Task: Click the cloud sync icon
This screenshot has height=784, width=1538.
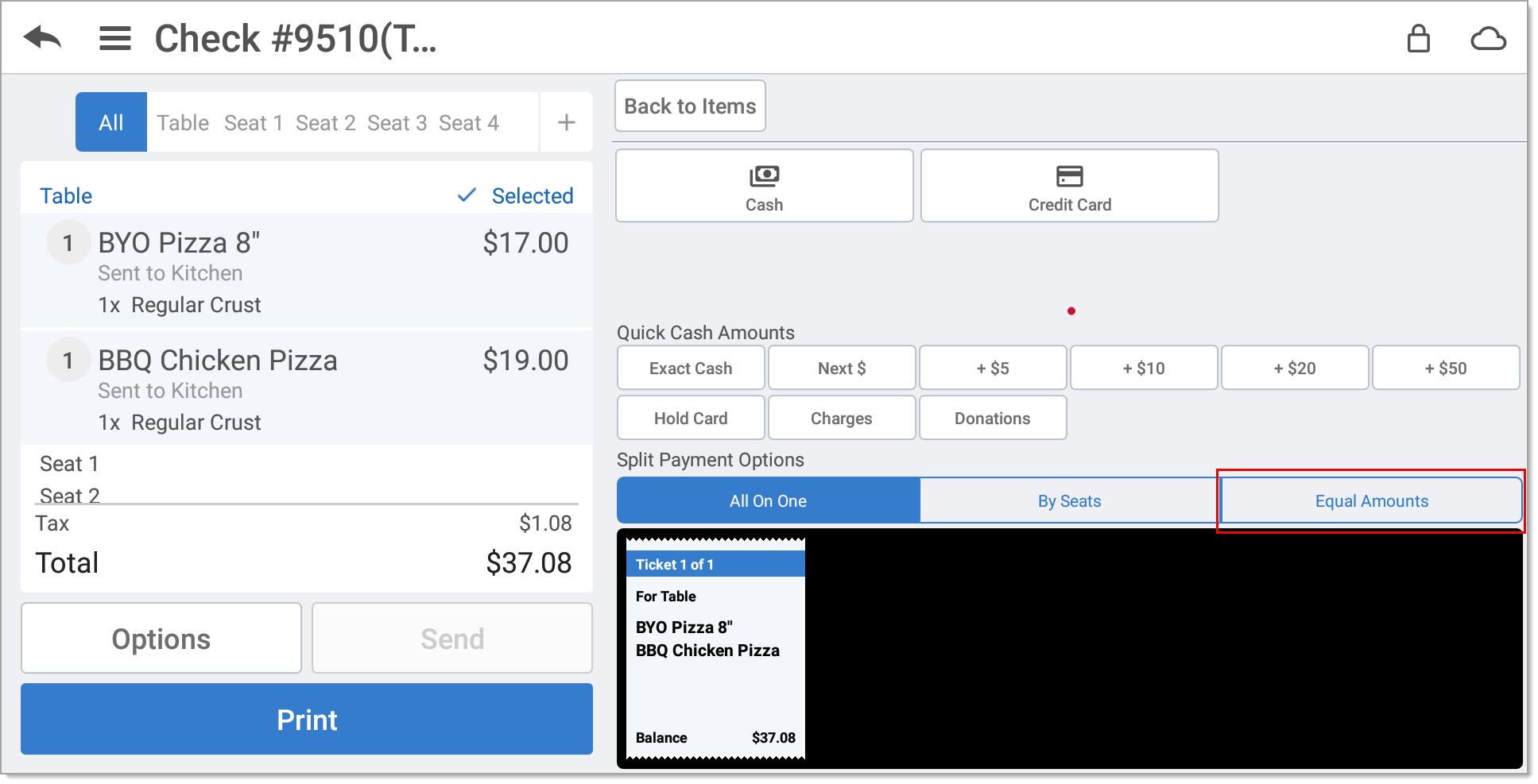Action: 1490,37
